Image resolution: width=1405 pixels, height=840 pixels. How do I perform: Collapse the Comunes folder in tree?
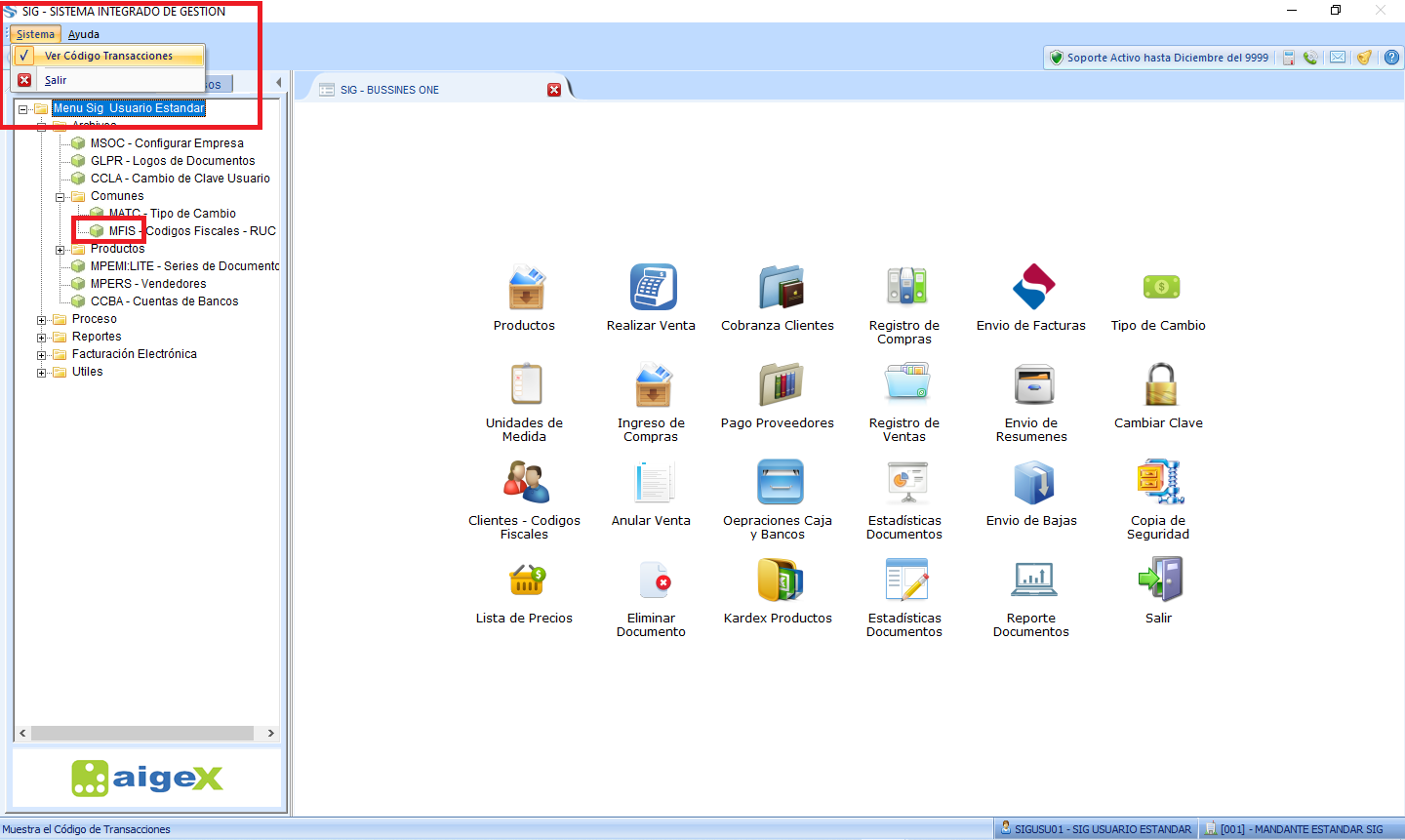click(x=60, y=197)
